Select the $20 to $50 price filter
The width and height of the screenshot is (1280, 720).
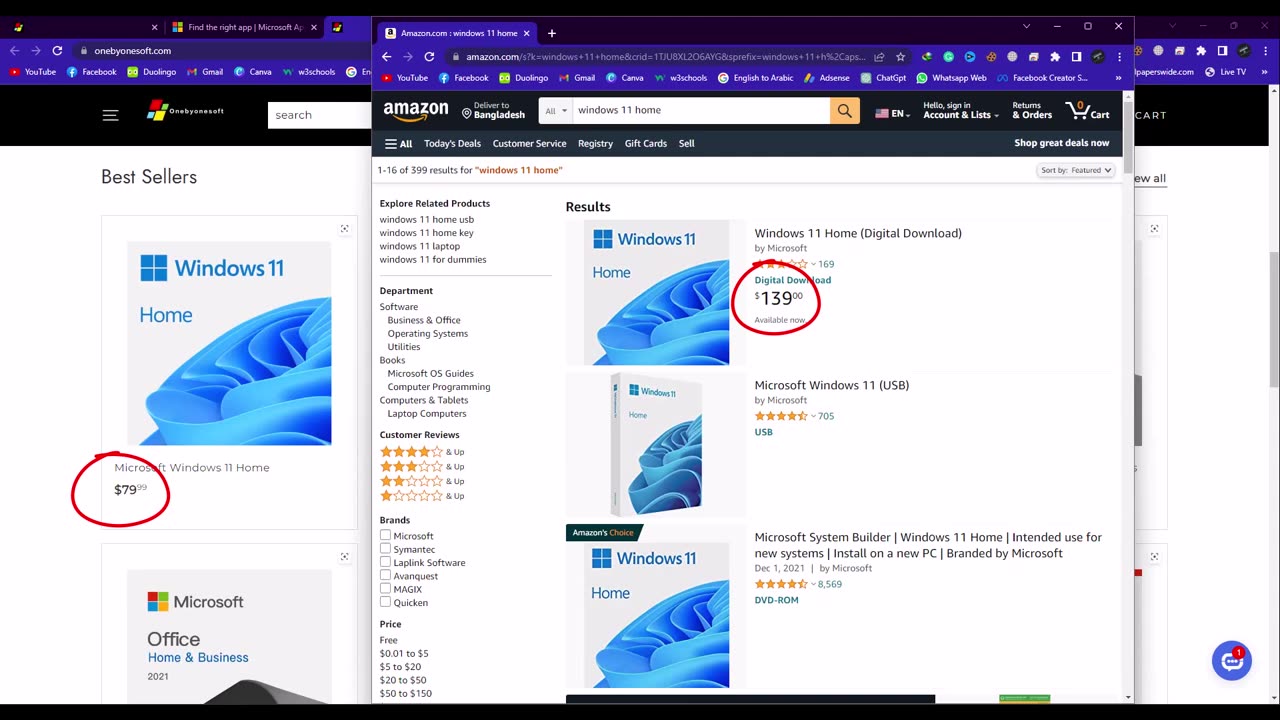[x=403, y=680]
